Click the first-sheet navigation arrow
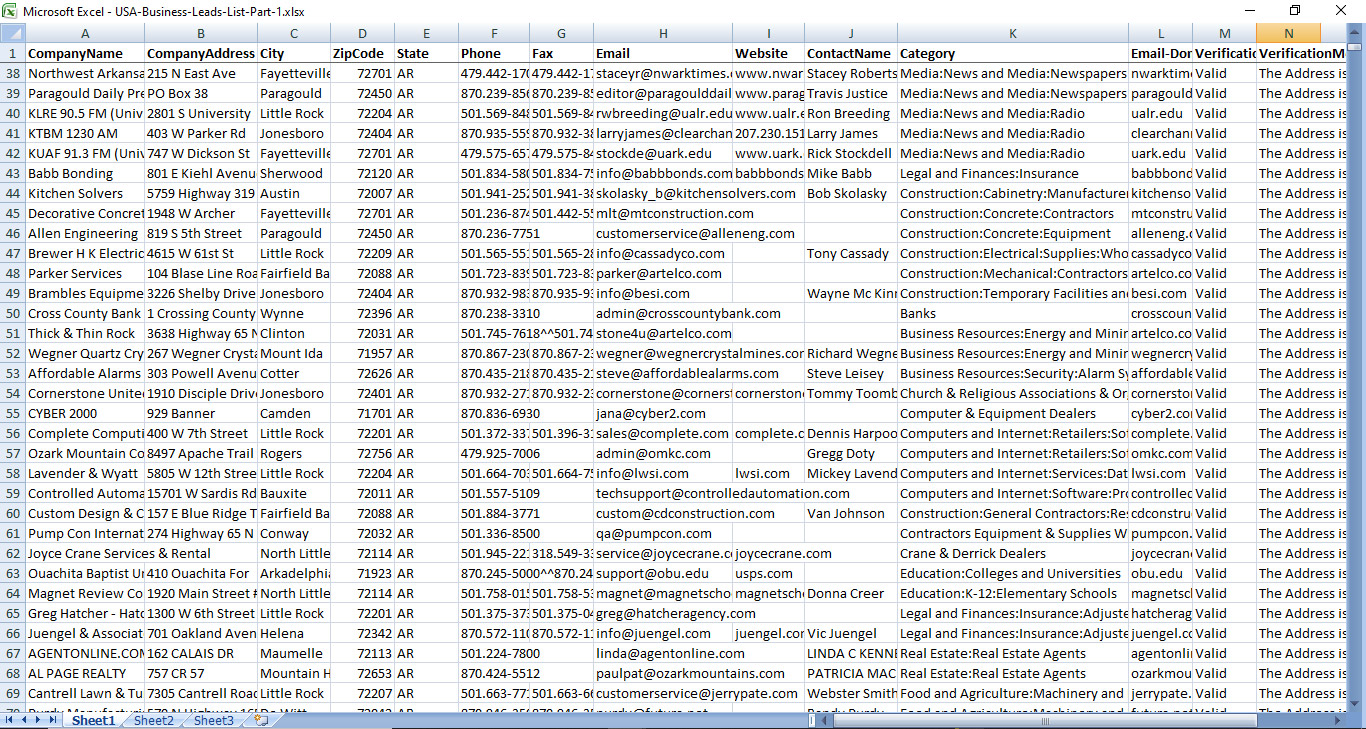This screenshot has width=1366, height=729. point(9,720)
